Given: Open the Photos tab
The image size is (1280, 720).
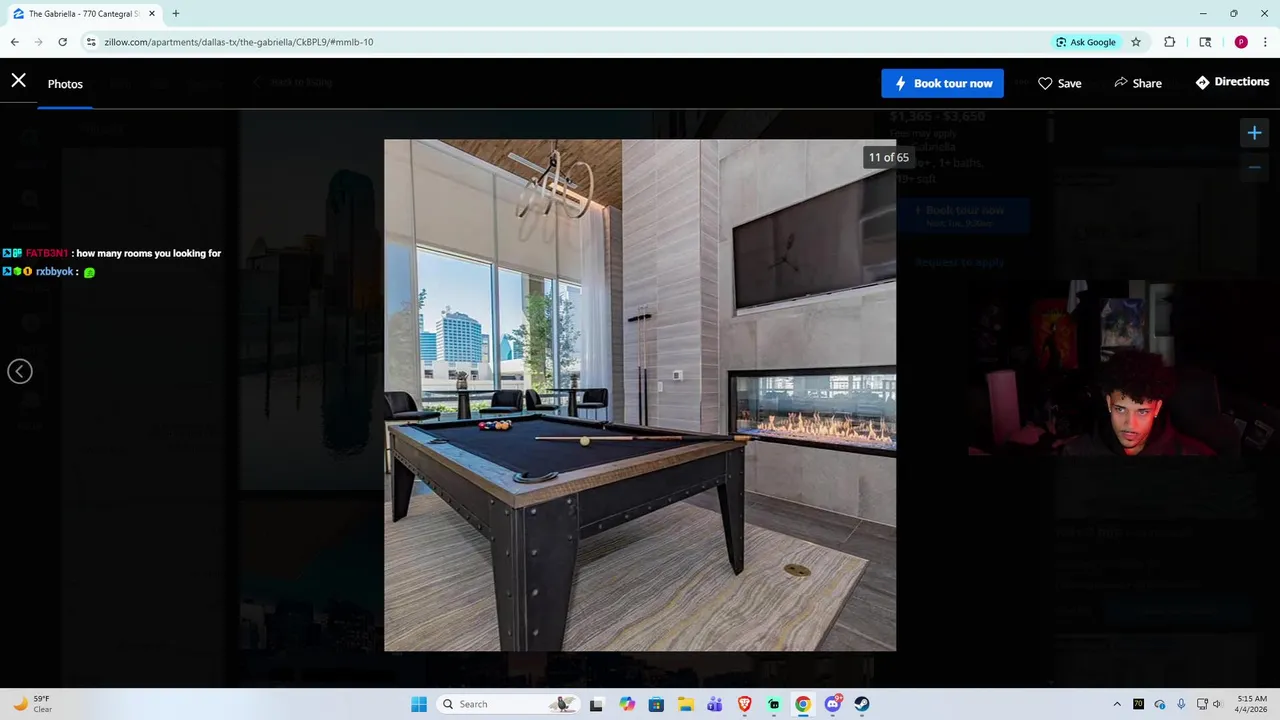Looking at the screenshot, I should click(65, 84).
